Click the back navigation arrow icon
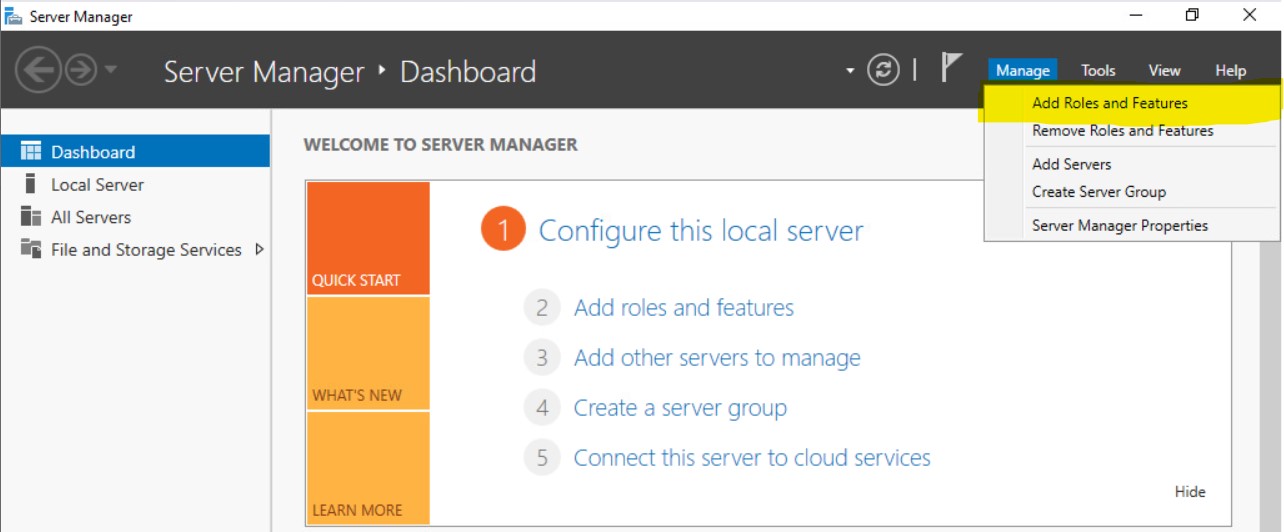 coord(37,70)
